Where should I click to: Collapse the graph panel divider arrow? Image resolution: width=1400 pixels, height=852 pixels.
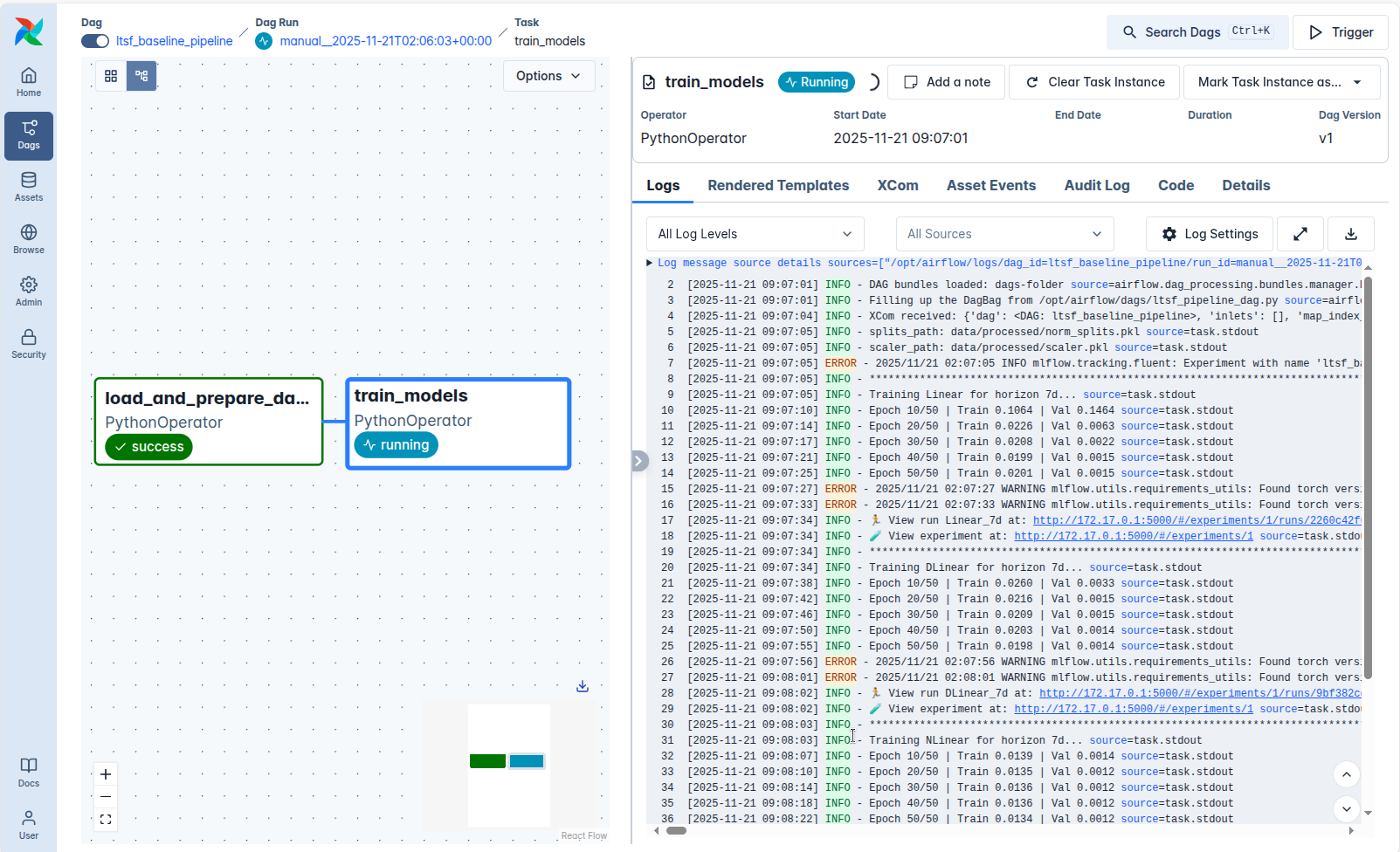tap(639, 460)
